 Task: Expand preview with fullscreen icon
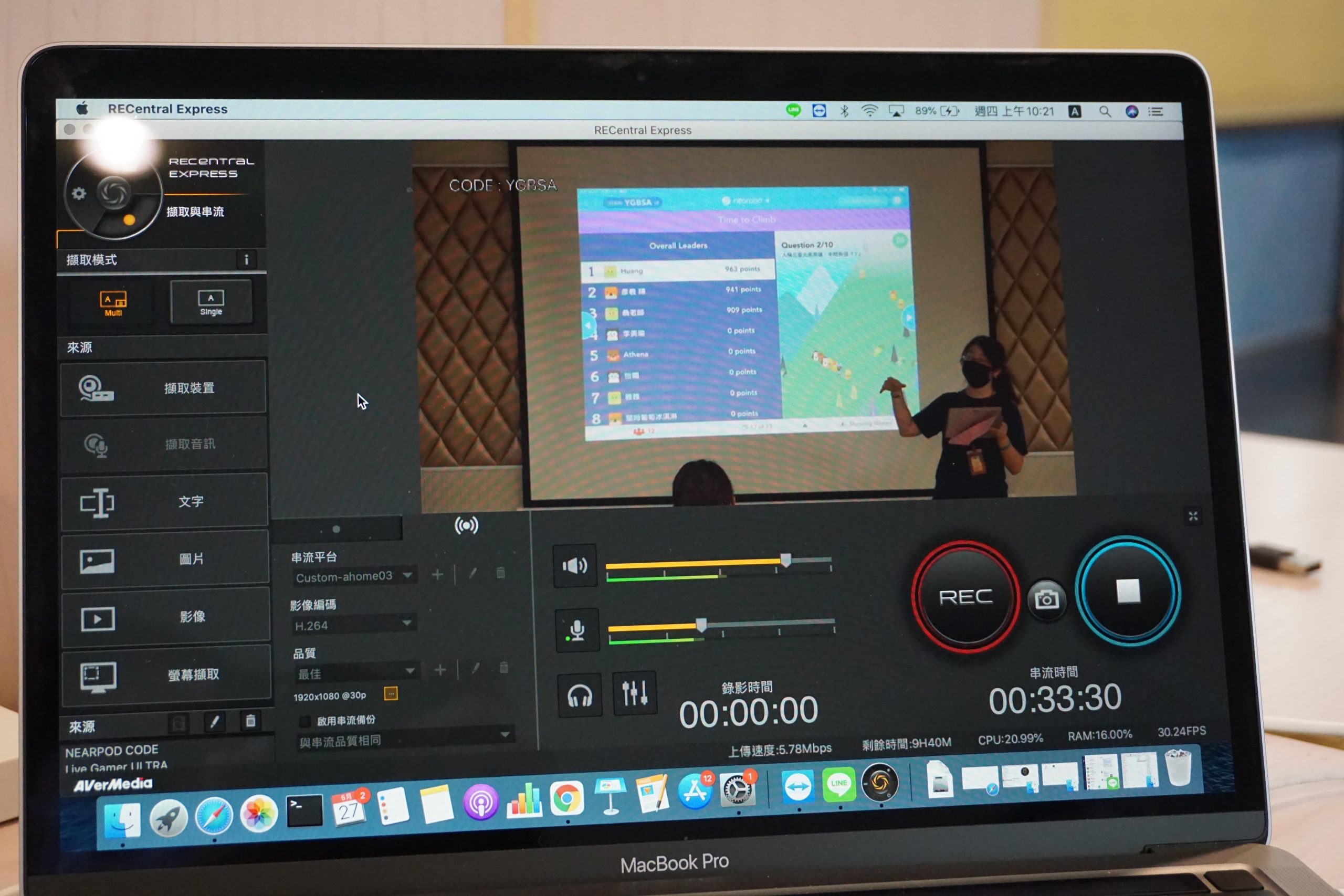pyautogui.click(x=1193, y=516)
